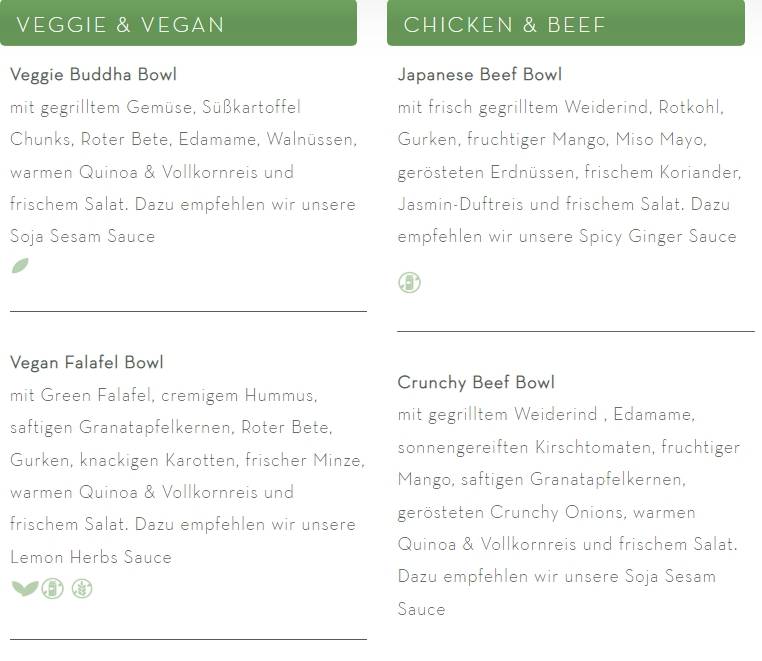Viewport: 762px width, 661px height.
Task: Select the VEGGIE & VEGAN category header
Action: click(x=178, y=23)
